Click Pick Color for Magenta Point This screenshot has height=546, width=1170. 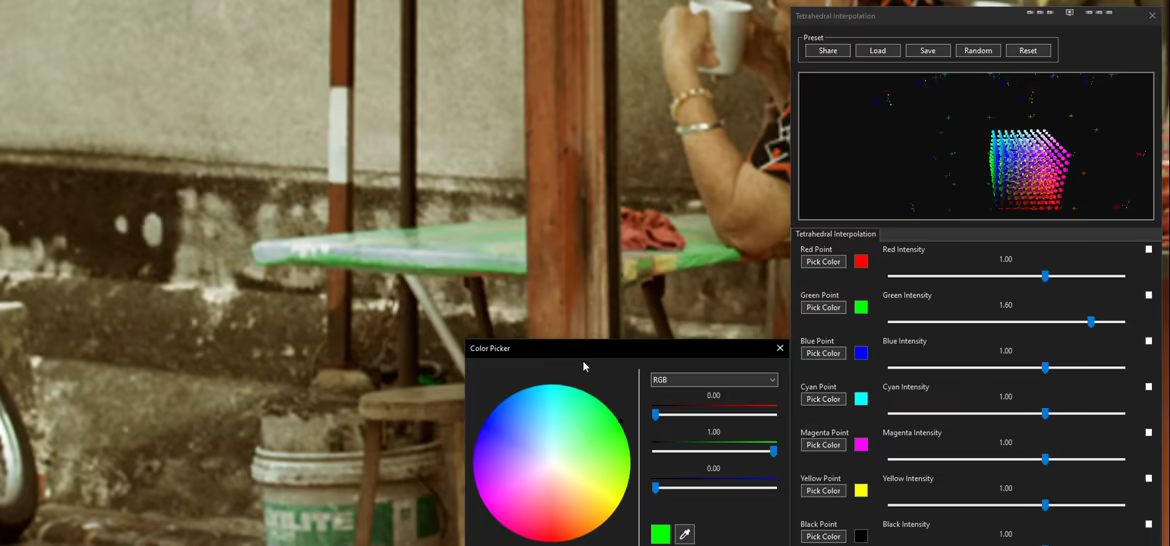(823, 445)
